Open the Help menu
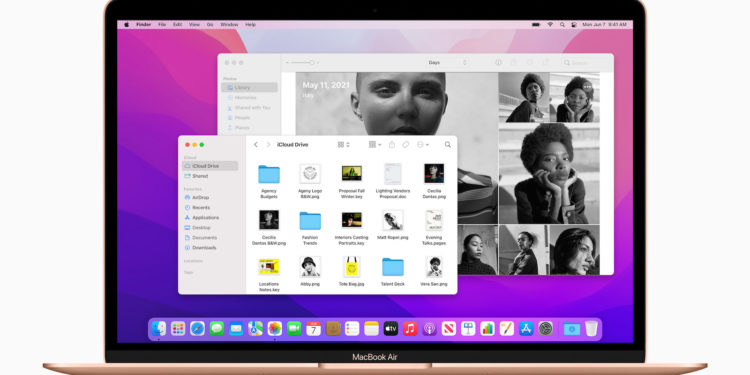This screenshot has height=375, width=750. 250,24
